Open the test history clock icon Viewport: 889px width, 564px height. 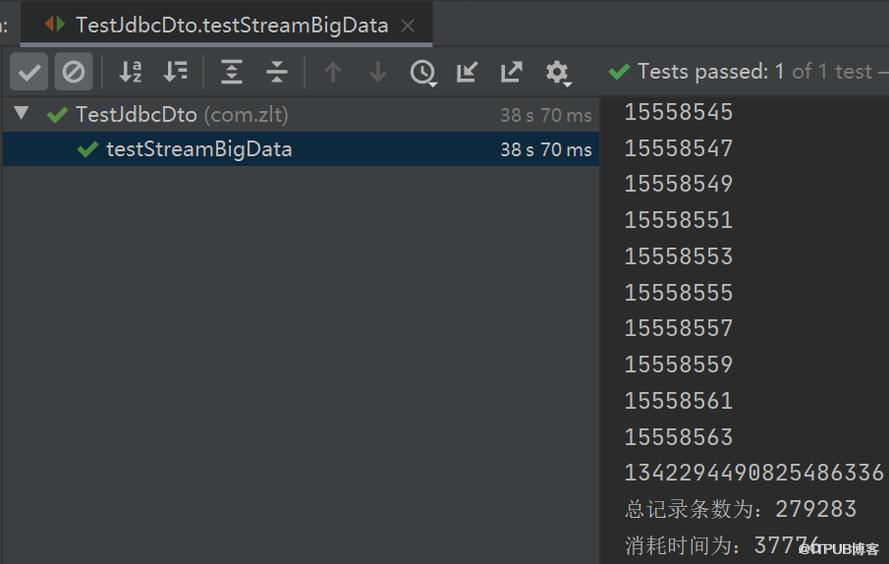pos(423,73)
